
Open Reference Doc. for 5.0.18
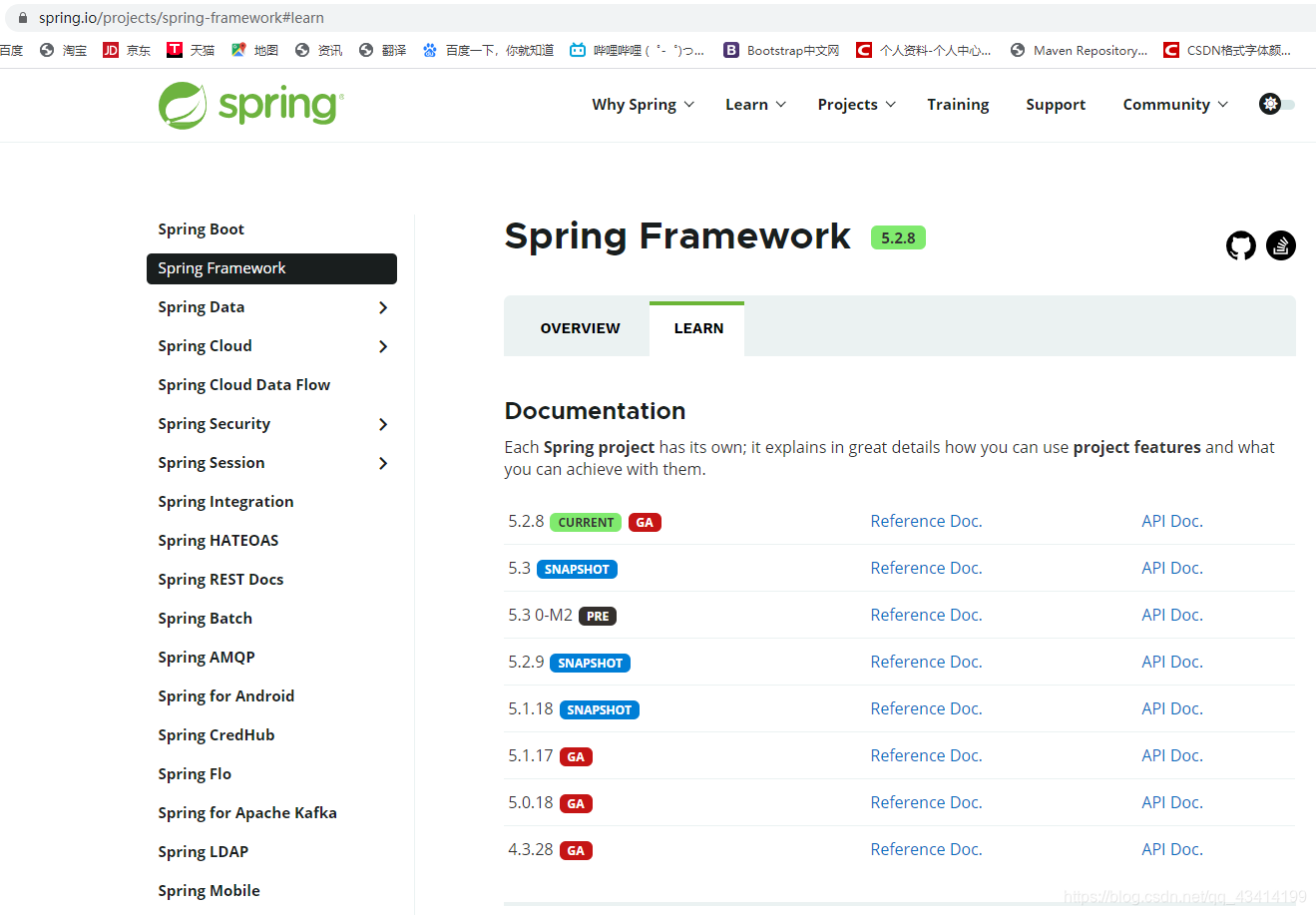[x=926, y=802]
